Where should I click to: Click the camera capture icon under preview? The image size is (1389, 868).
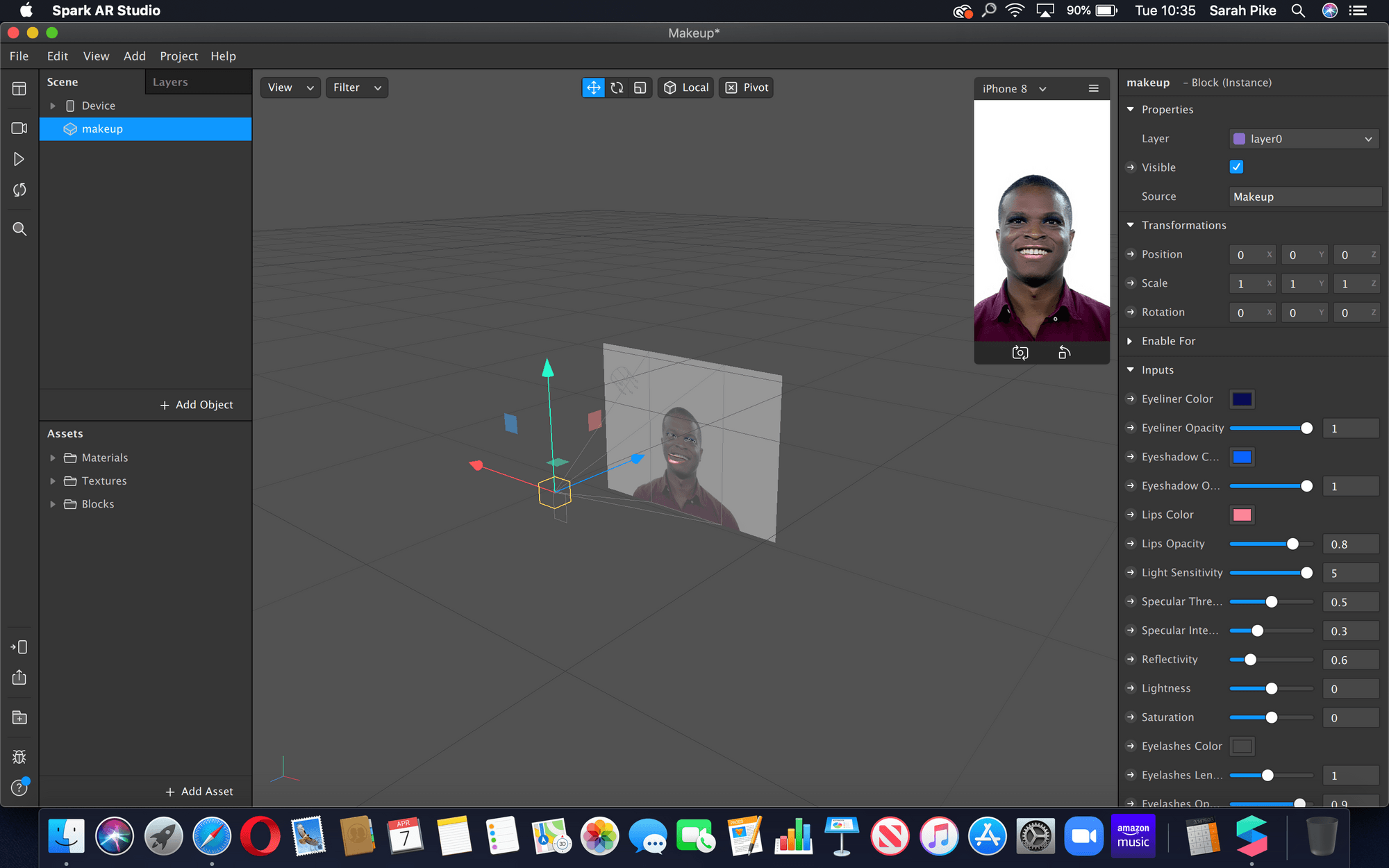click(x=1020, y=353)
